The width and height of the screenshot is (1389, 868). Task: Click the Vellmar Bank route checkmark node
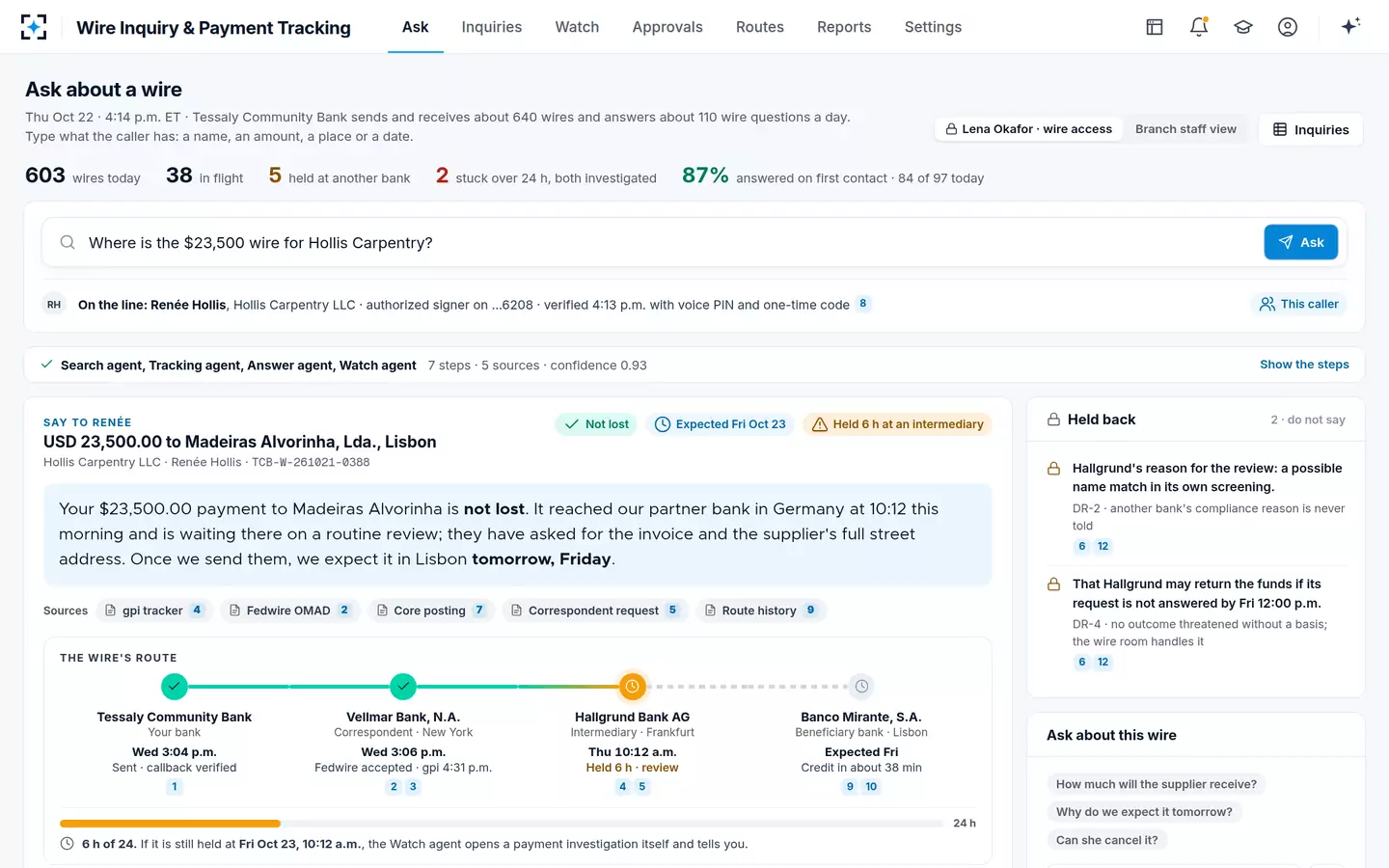pos(403,687)
